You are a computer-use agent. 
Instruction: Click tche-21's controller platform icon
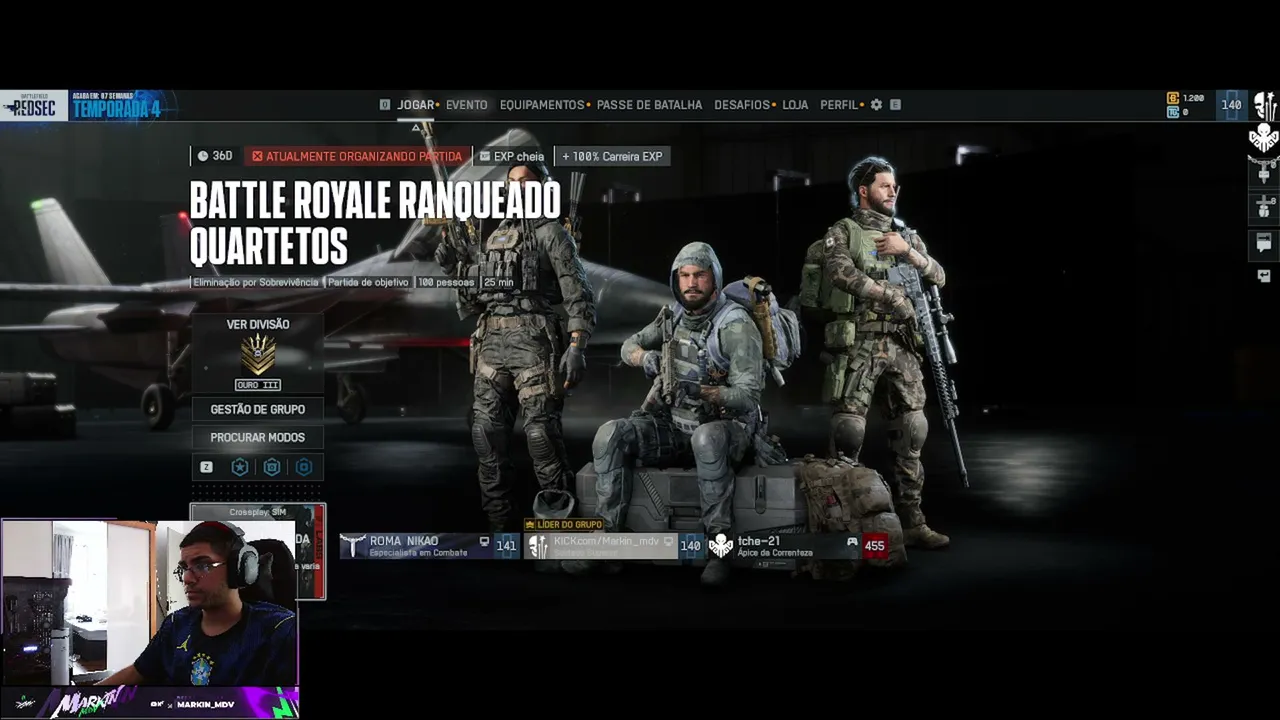point(852,542)
